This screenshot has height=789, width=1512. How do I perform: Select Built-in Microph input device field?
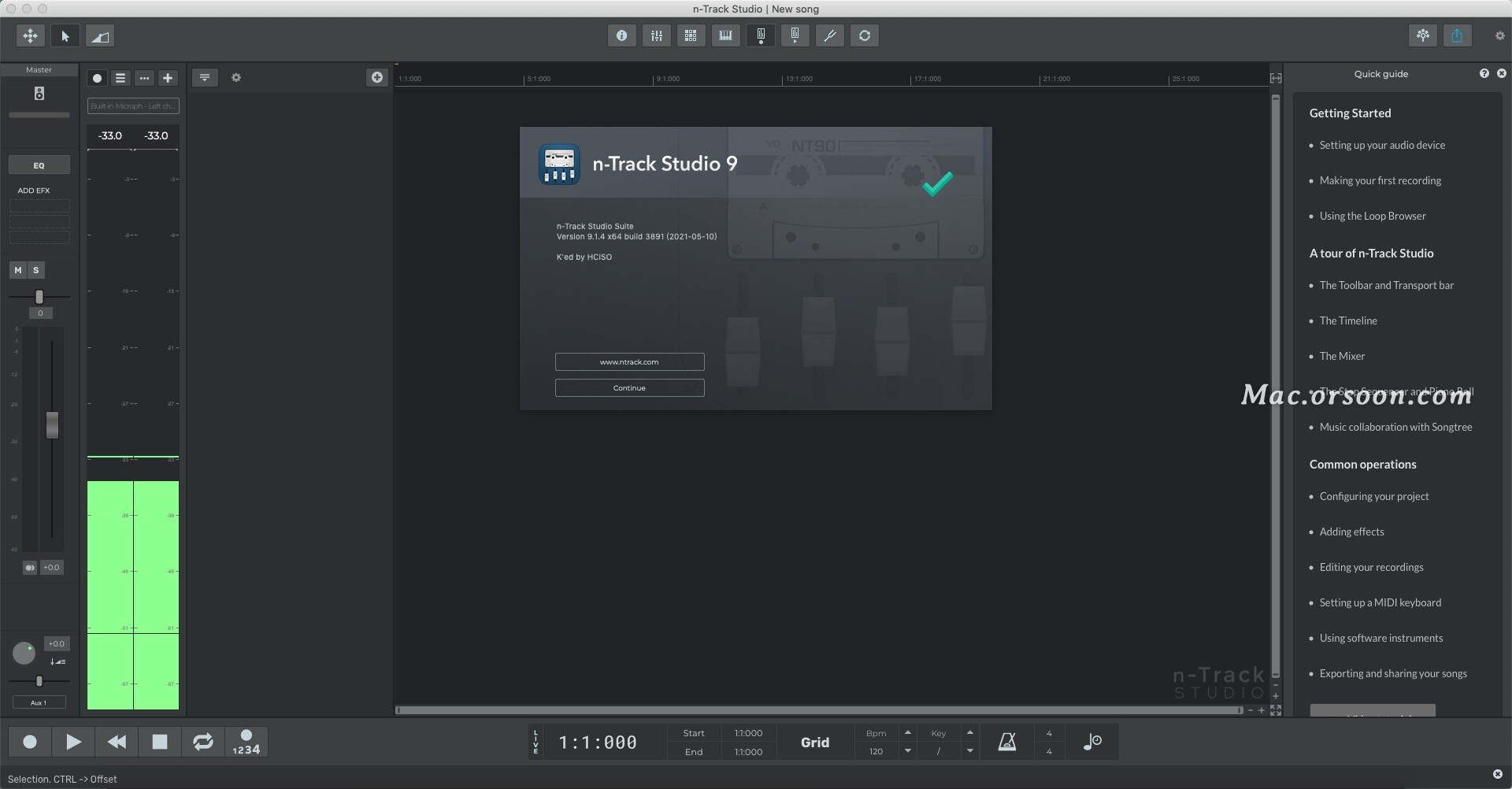(x=133, y=106)
